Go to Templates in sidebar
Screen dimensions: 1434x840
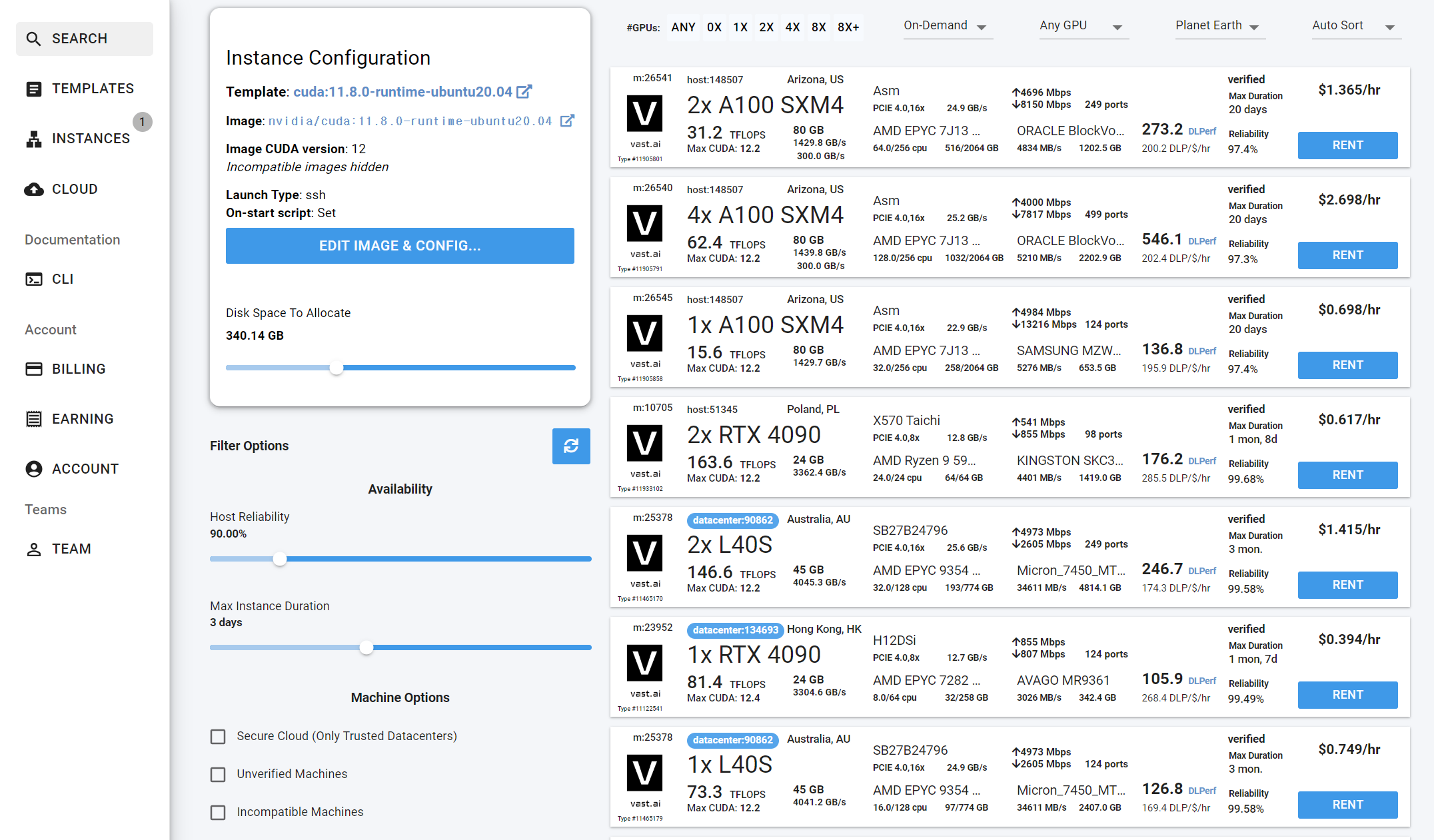[85, 89]
